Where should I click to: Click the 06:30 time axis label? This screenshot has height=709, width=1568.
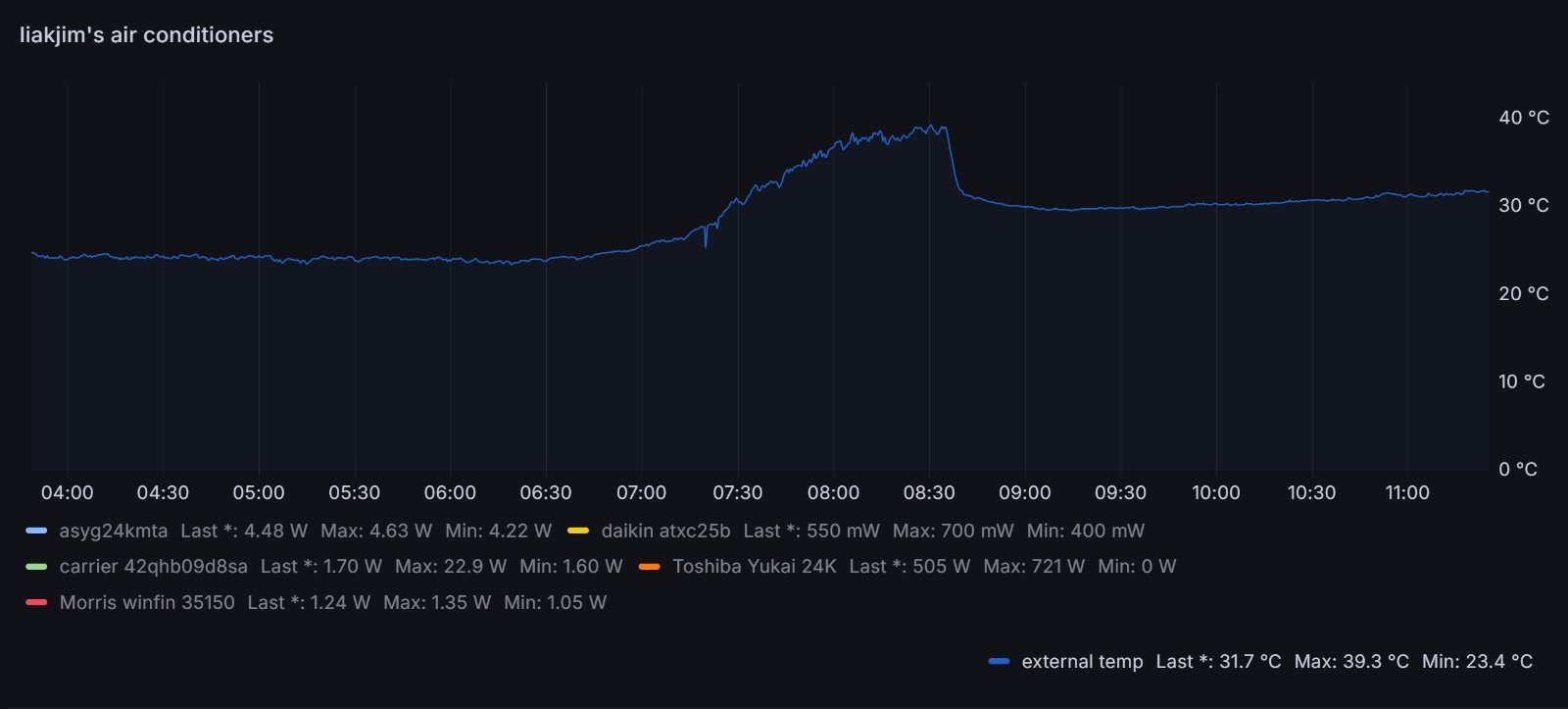click(546, 492)
